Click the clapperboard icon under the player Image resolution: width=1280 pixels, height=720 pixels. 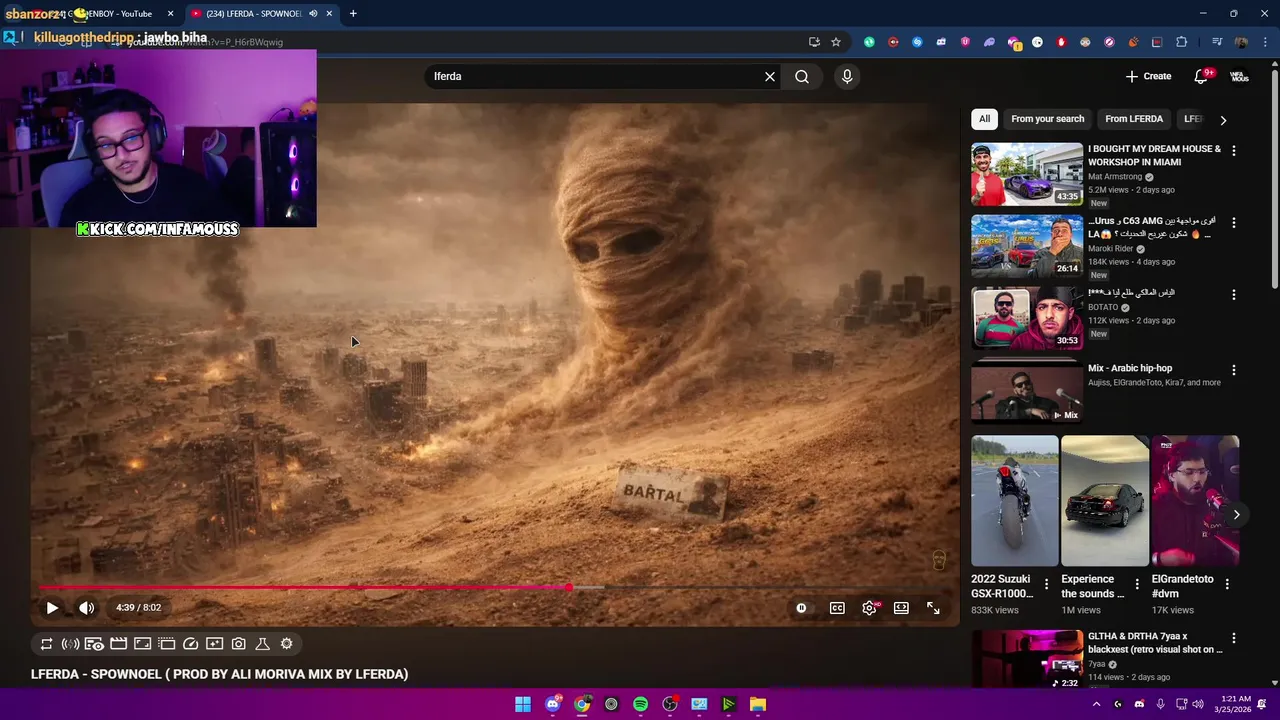118,644
